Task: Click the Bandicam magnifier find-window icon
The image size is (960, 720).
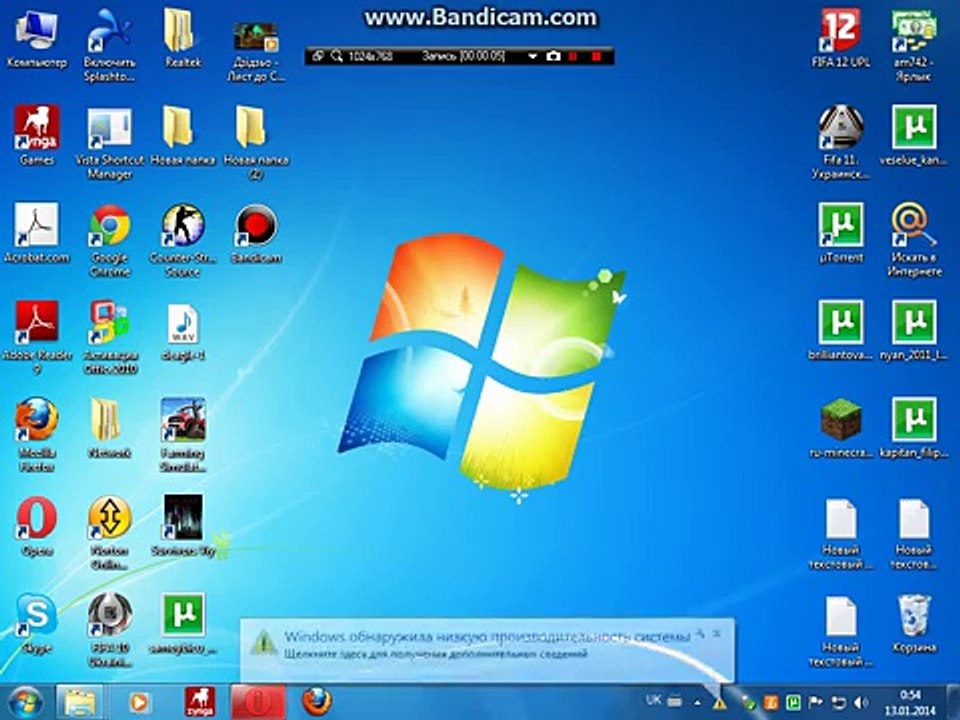Action: [336, 56]
